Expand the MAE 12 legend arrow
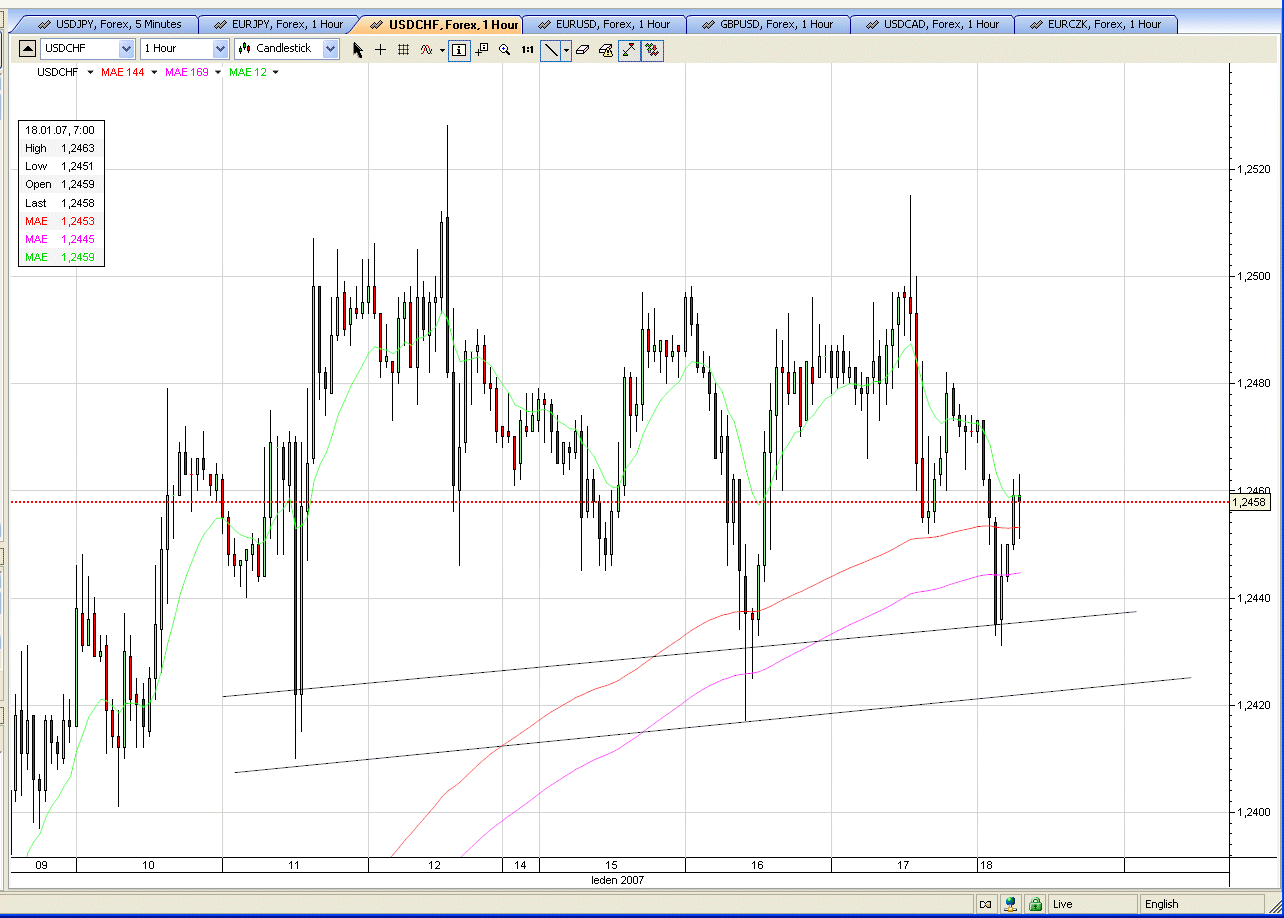The height and width of the screenshot is (918, 1284). pyautogui.click(x=275, y=72)
